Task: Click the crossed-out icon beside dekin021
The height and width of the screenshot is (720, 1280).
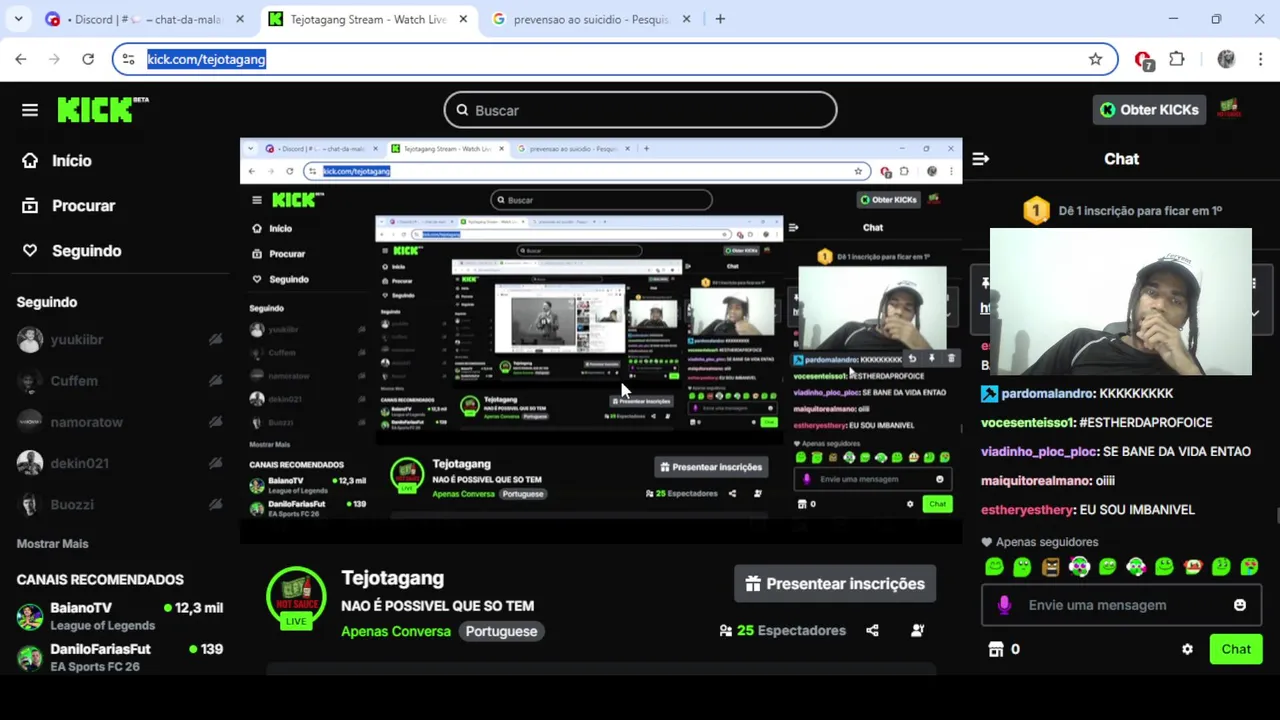Action: pos(215,464)
